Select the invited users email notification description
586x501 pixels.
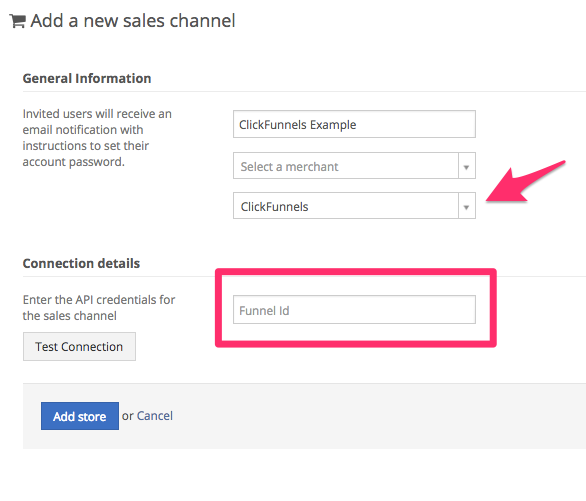coord(97,138)
